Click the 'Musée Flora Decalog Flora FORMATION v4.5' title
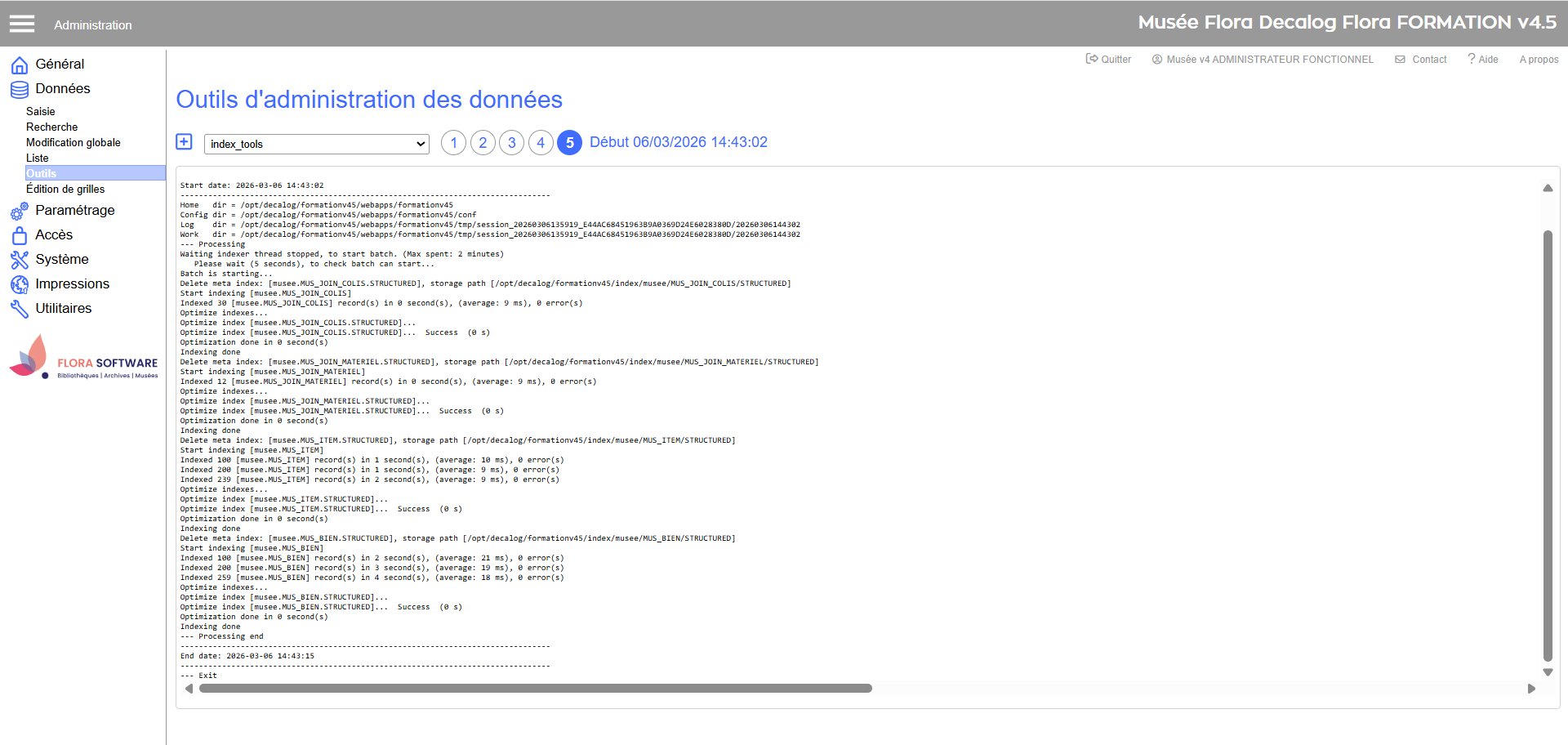This screenshot has width=1568, height=745. point(1347,23)
